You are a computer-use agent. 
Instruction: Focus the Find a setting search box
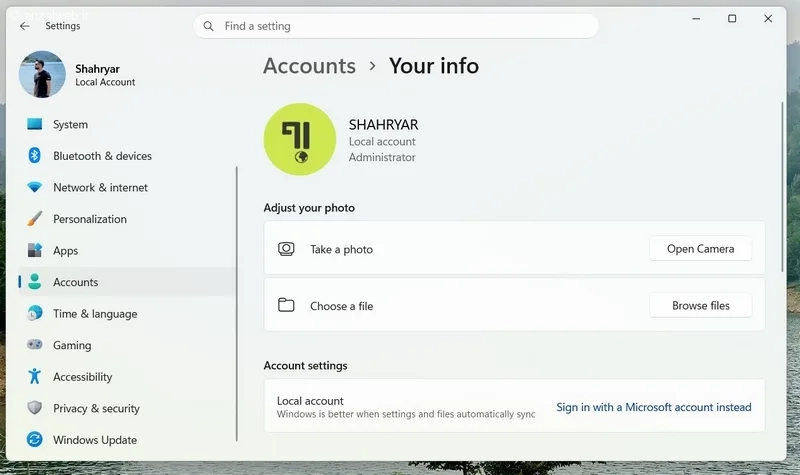pos(395,26)
